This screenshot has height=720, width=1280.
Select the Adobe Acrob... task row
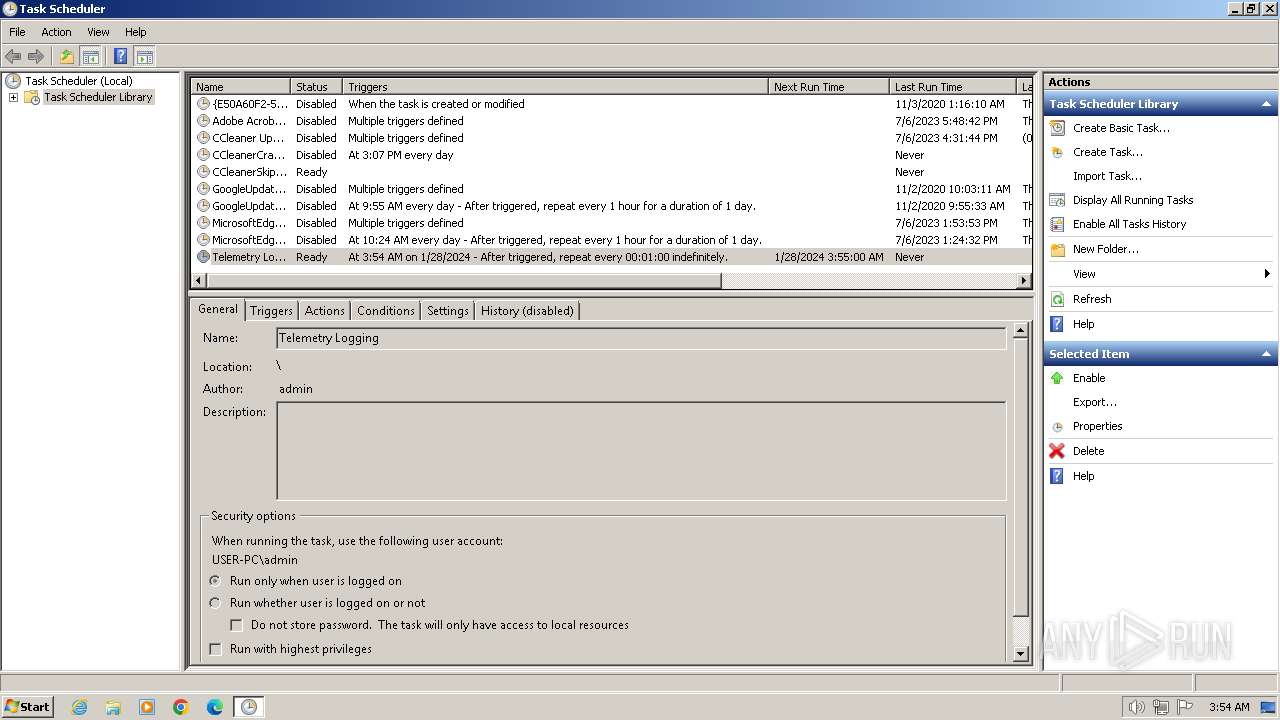[611, 121]
